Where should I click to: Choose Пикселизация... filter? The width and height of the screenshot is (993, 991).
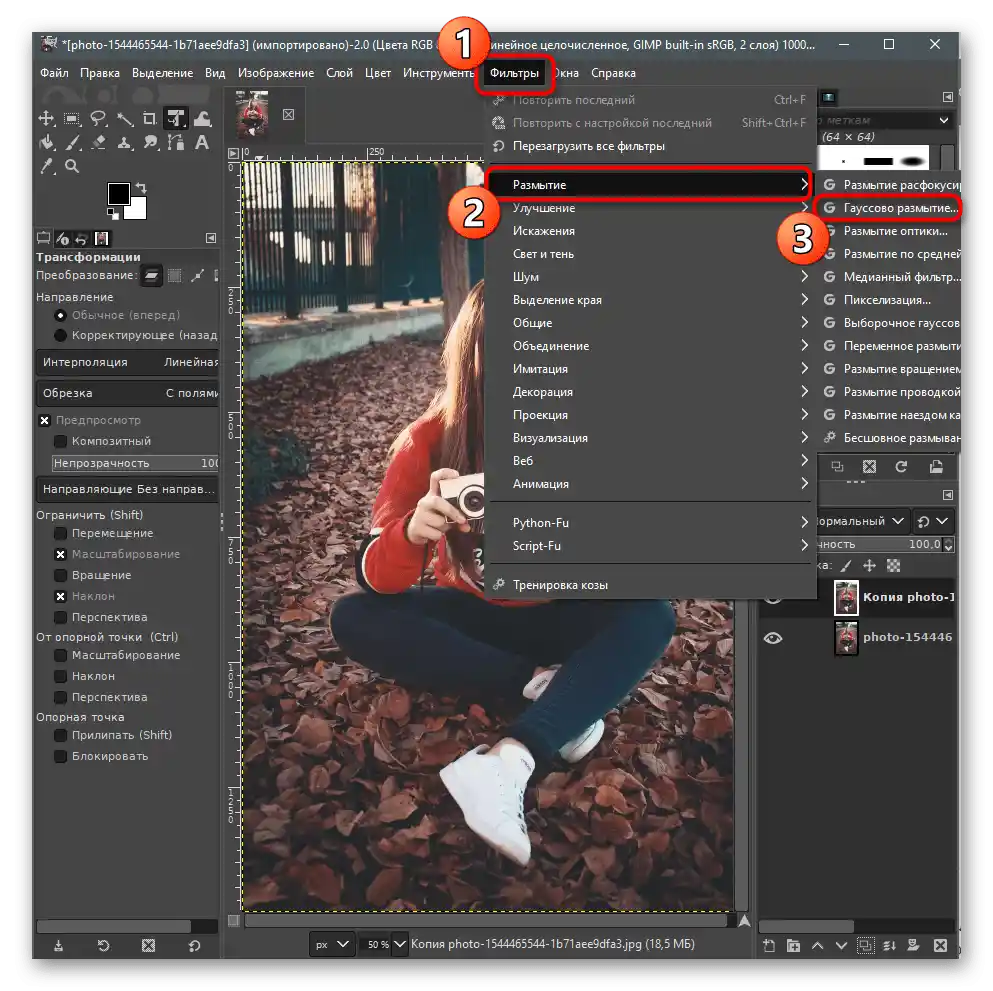pos(890,300)
